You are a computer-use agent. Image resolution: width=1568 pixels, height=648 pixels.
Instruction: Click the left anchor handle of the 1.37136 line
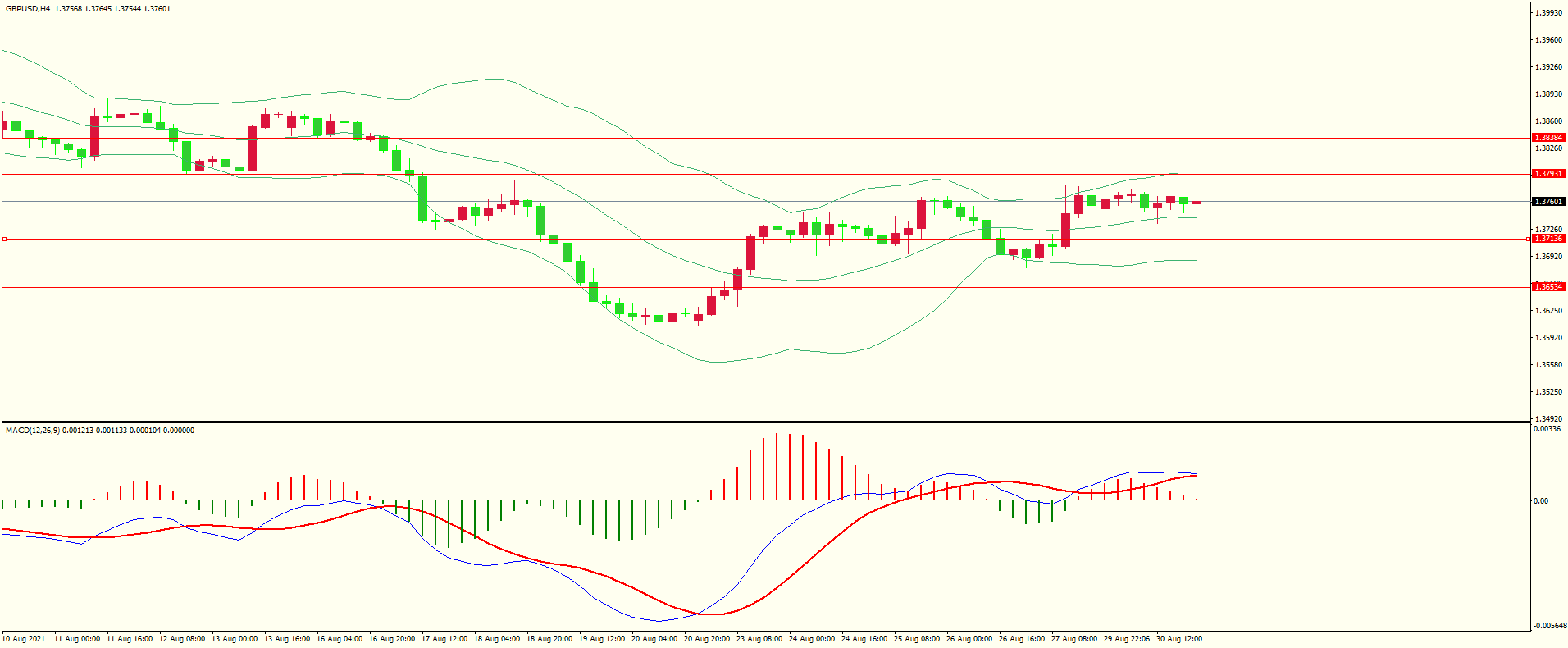(x=4, y=239)
